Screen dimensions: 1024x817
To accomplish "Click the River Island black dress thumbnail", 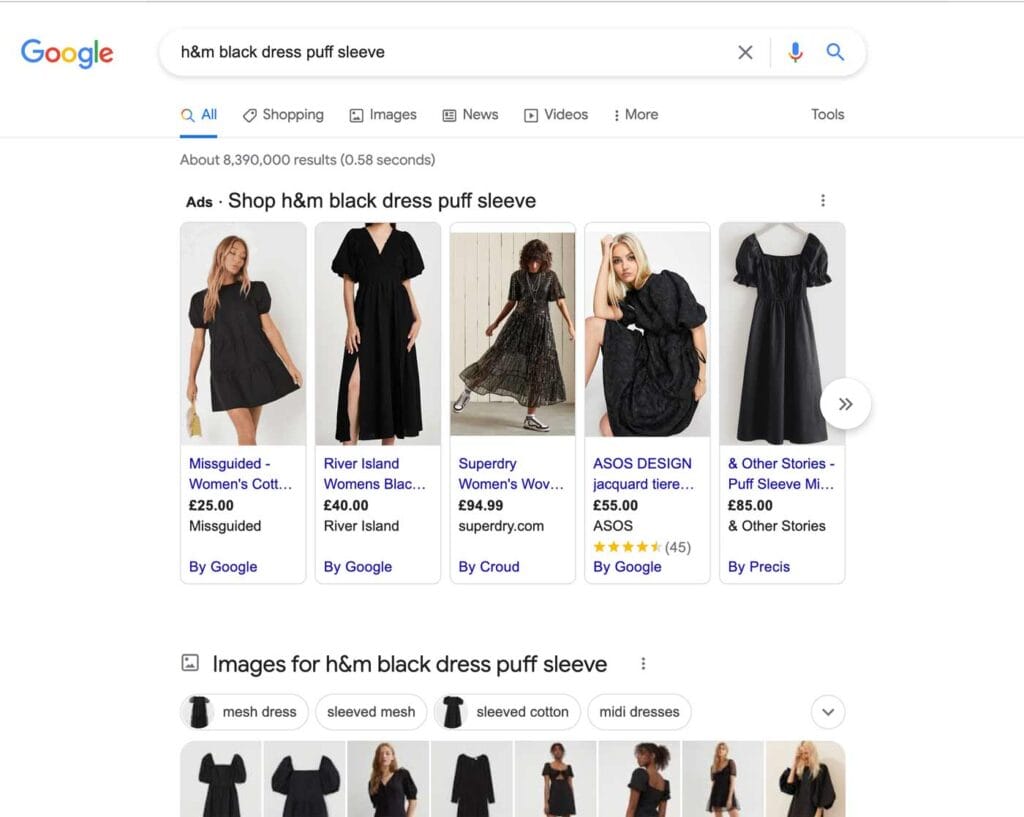I will pyautogui.click(x=377, y=333).
